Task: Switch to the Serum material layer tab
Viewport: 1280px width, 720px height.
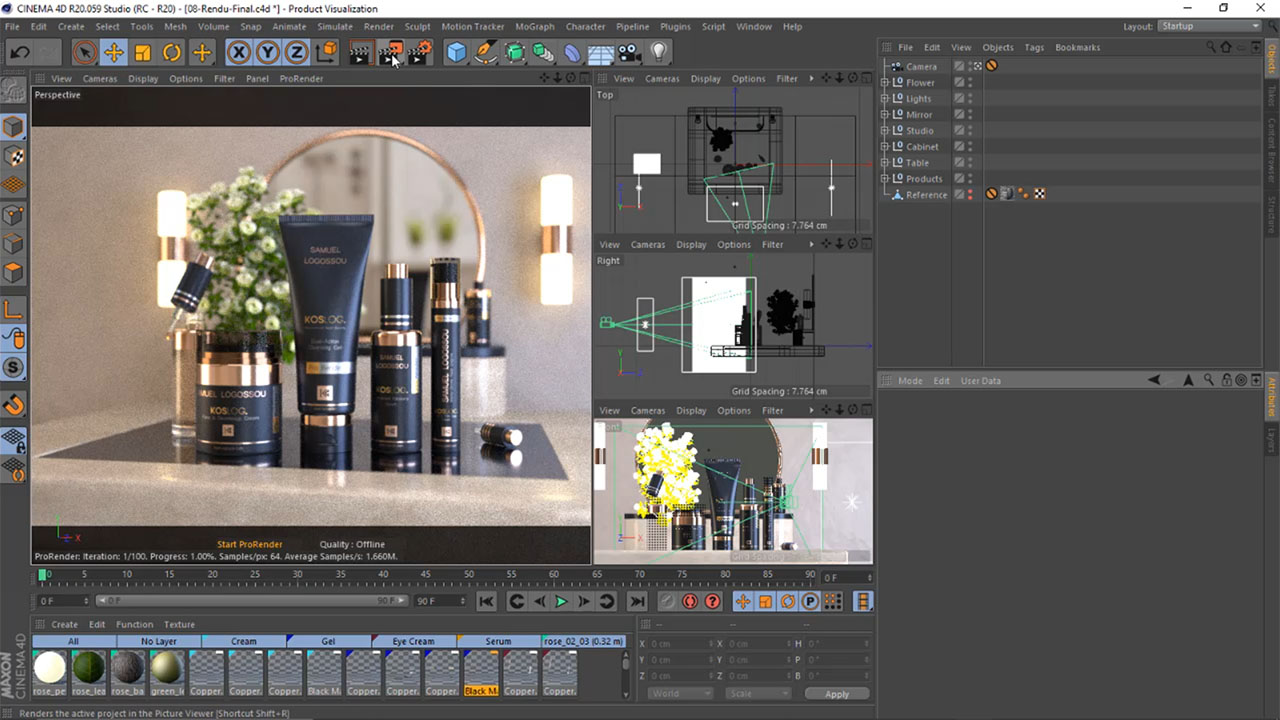Action: (x=498, y=641)
